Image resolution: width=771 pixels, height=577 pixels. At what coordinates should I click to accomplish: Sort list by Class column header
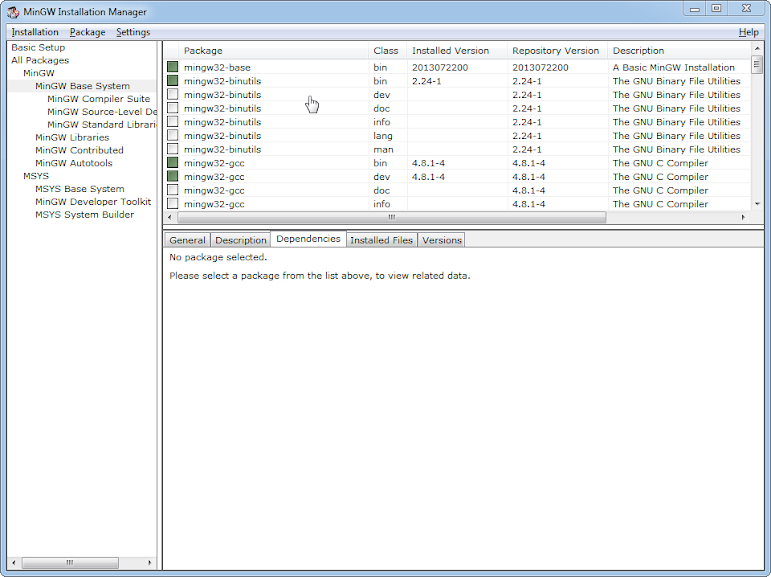tap(387, 50)
